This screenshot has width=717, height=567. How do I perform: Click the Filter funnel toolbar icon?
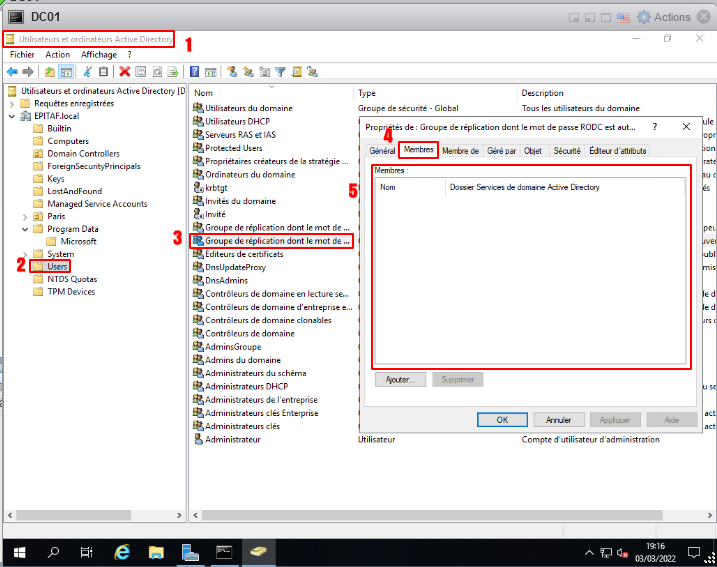coord(281,72)
